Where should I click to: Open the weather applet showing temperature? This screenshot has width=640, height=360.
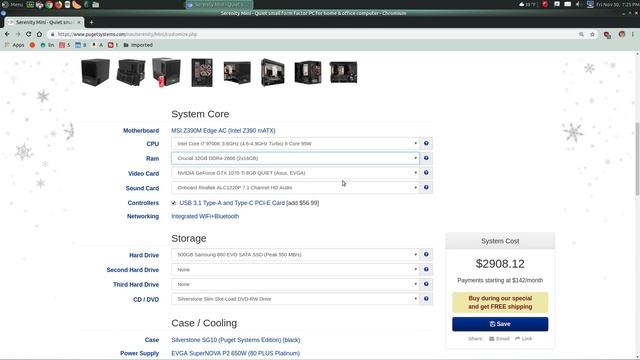[x=527, y=4]
